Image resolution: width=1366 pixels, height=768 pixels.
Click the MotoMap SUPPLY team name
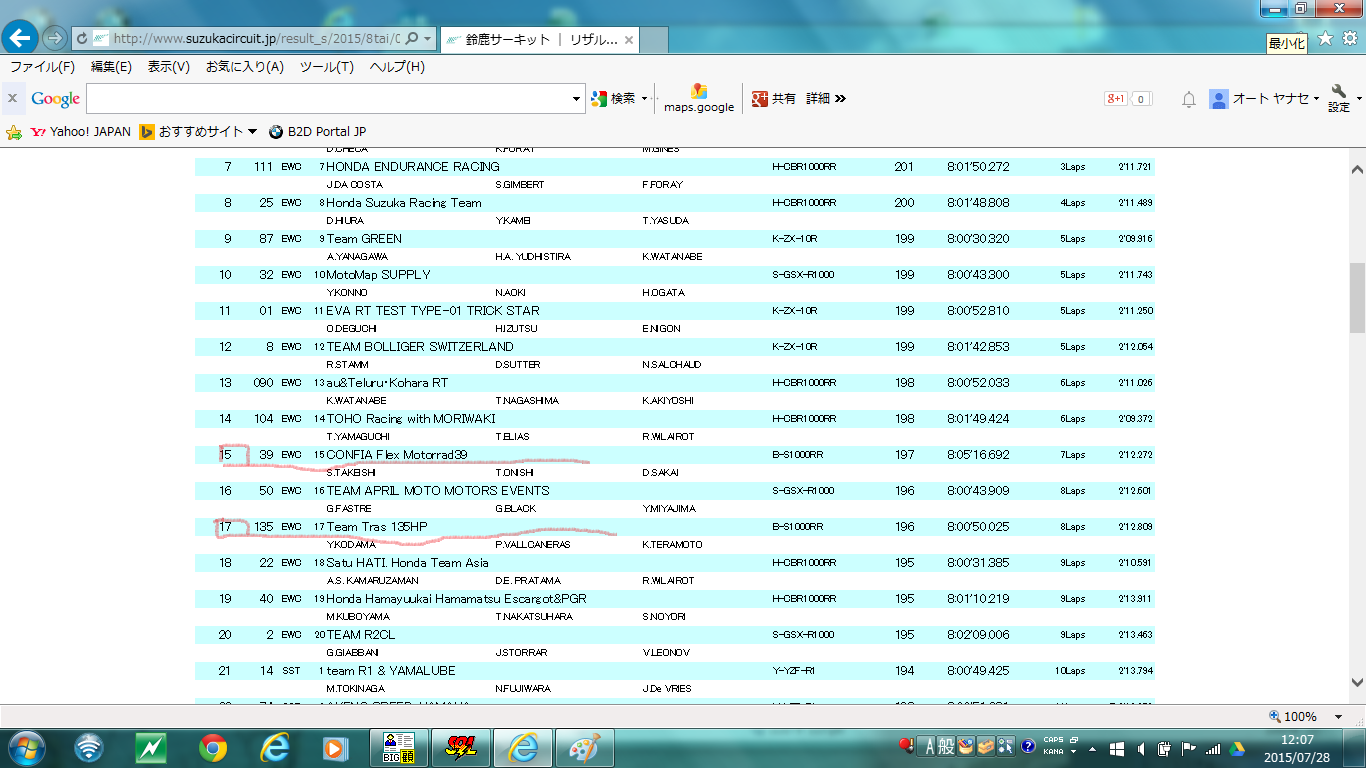378,275
